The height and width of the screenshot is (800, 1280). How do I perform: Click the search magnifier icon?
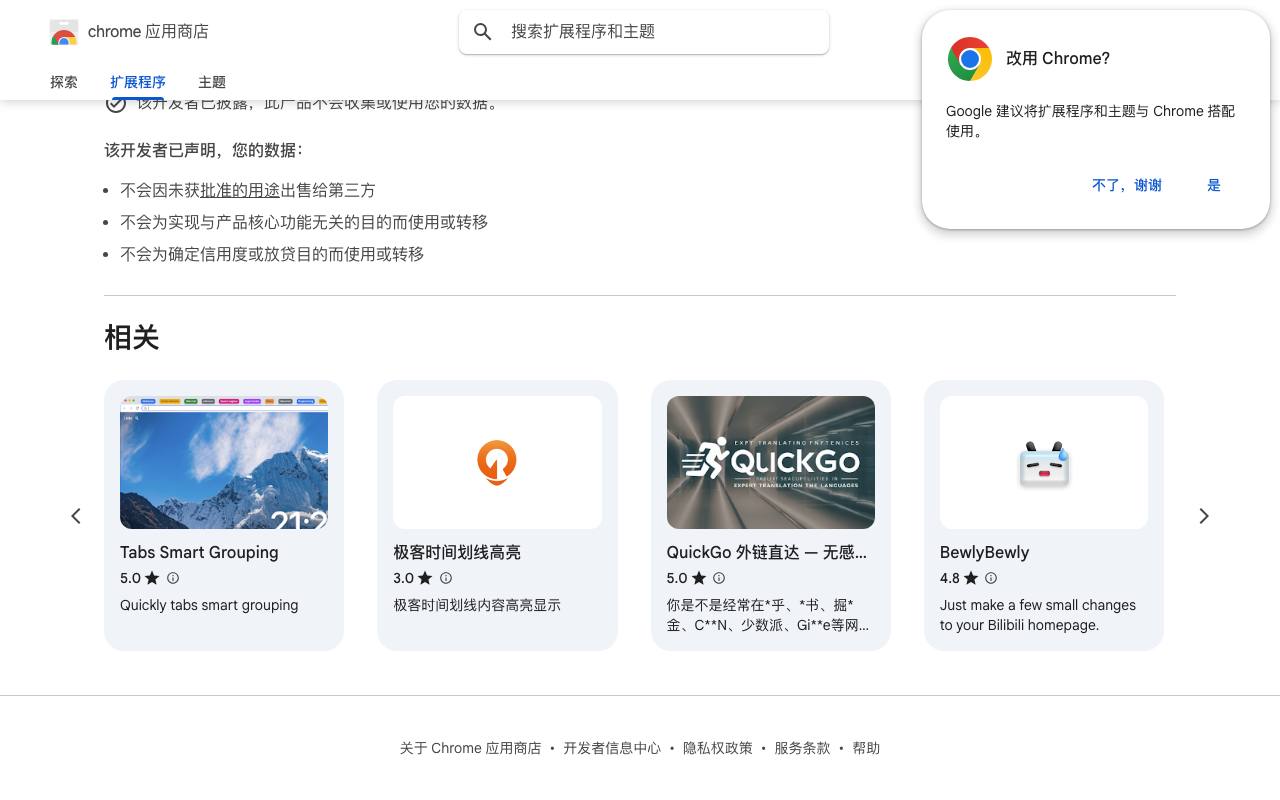click(483, 32)
